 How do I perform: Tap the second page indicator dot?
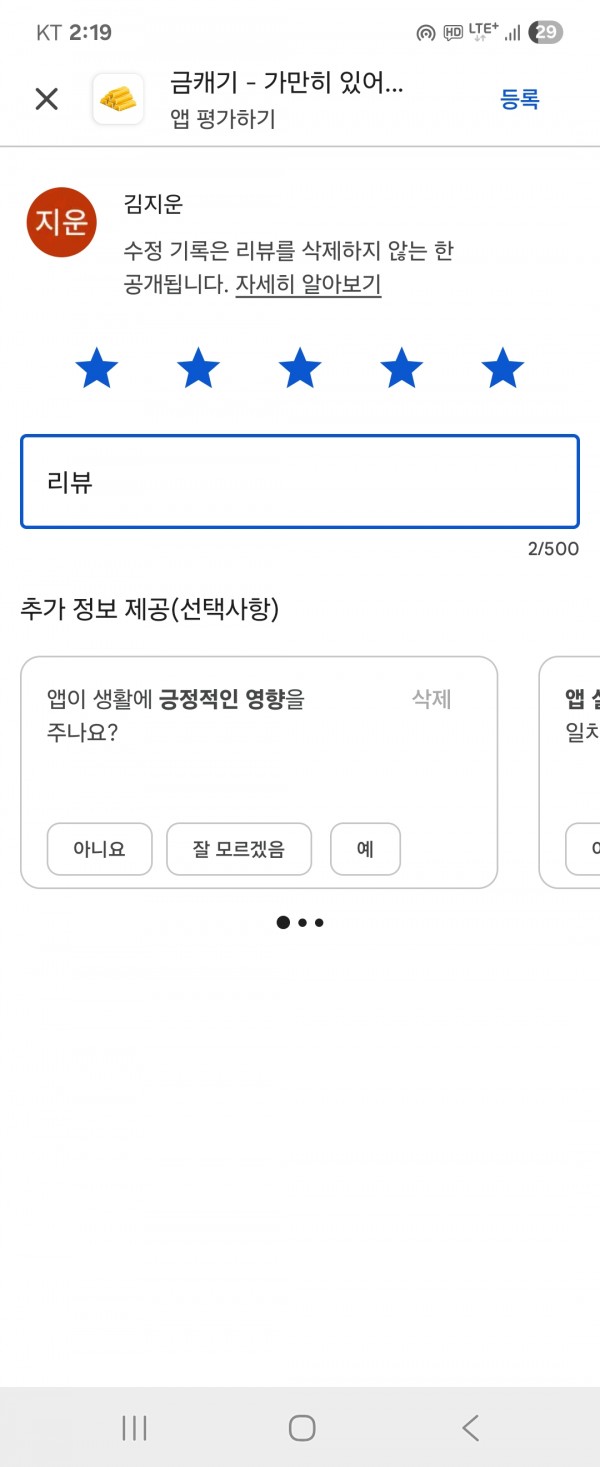coord(302,923)
